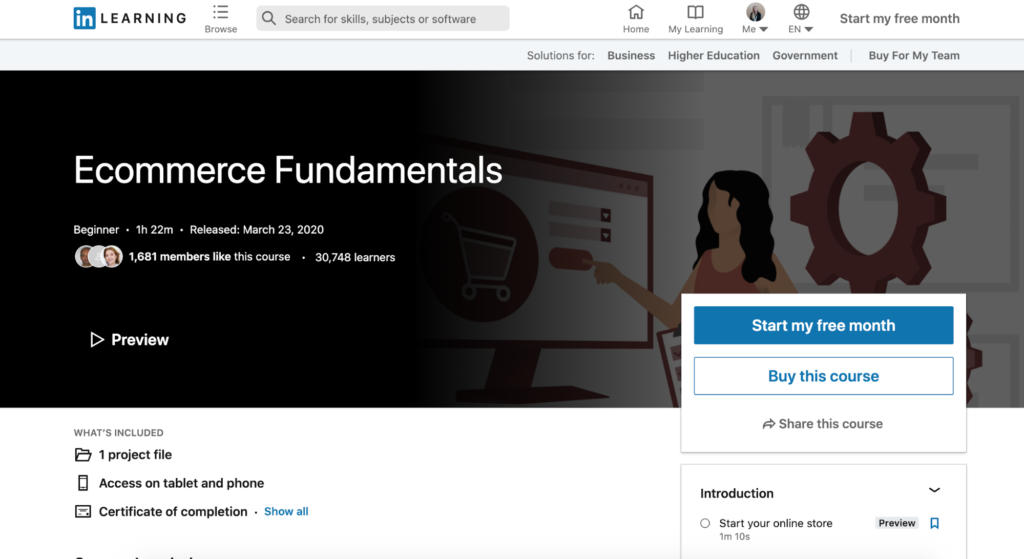The height and width of the screenshot is (559, 1024).
Task: Select Higher Education solutions link
Action: pos(714,56)
